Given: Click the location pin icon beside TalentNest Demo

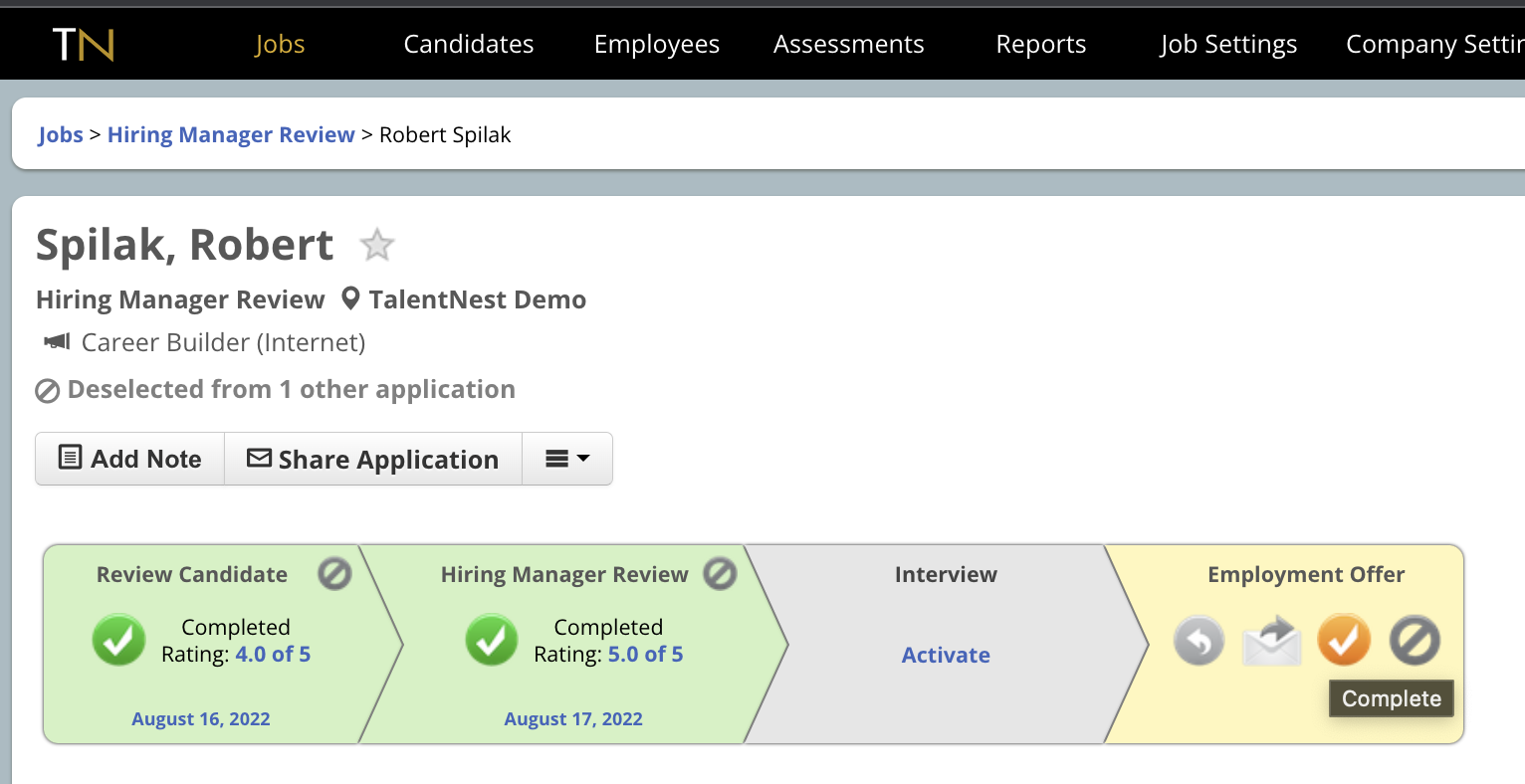Looking at the screenshot, I should coord(350,298).
